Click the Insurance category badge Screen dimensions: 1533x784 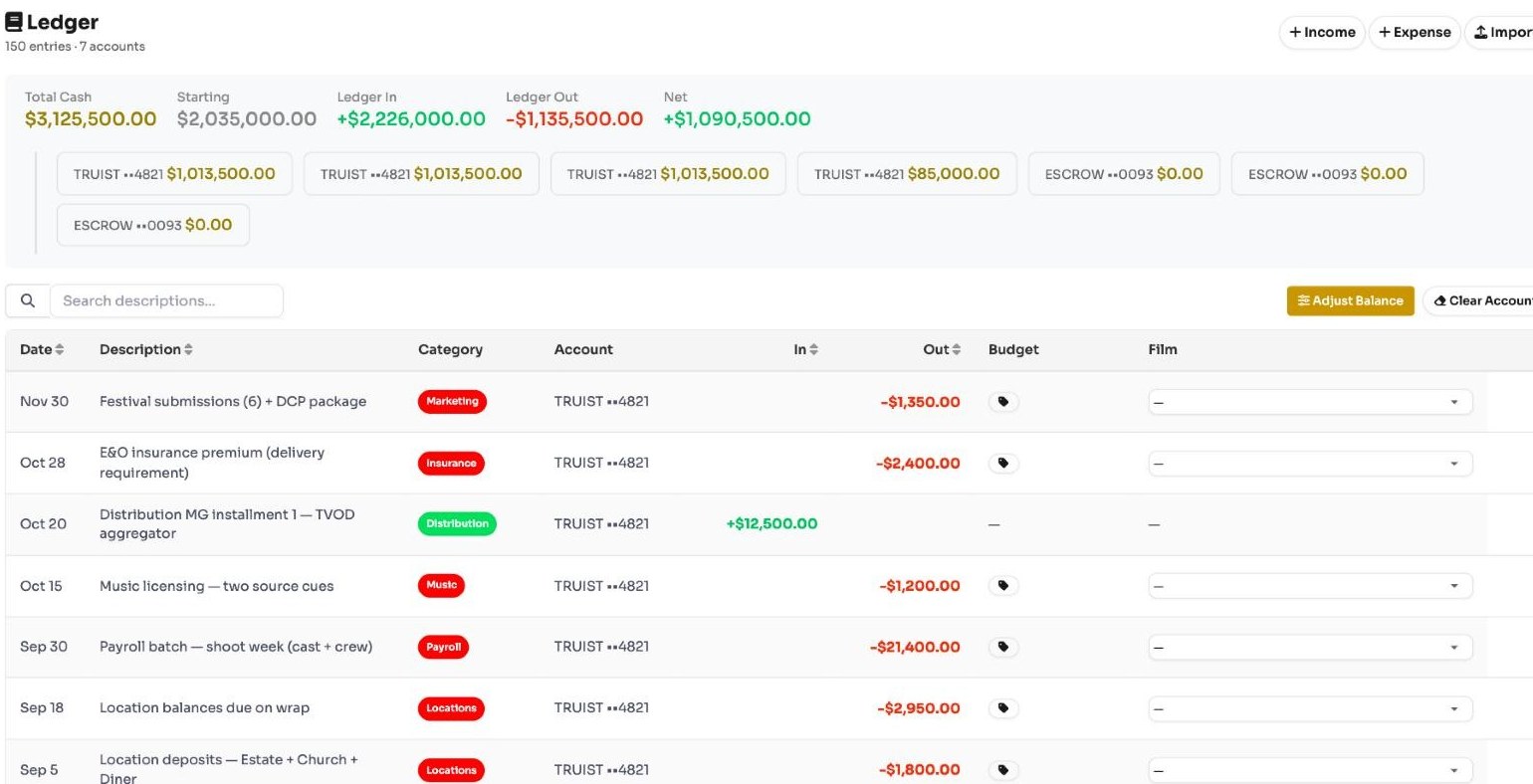452,464
